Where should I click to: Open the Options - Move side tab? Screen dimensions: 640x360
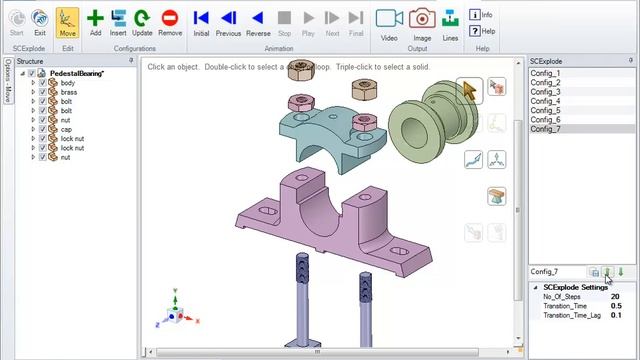pos(8,81)
